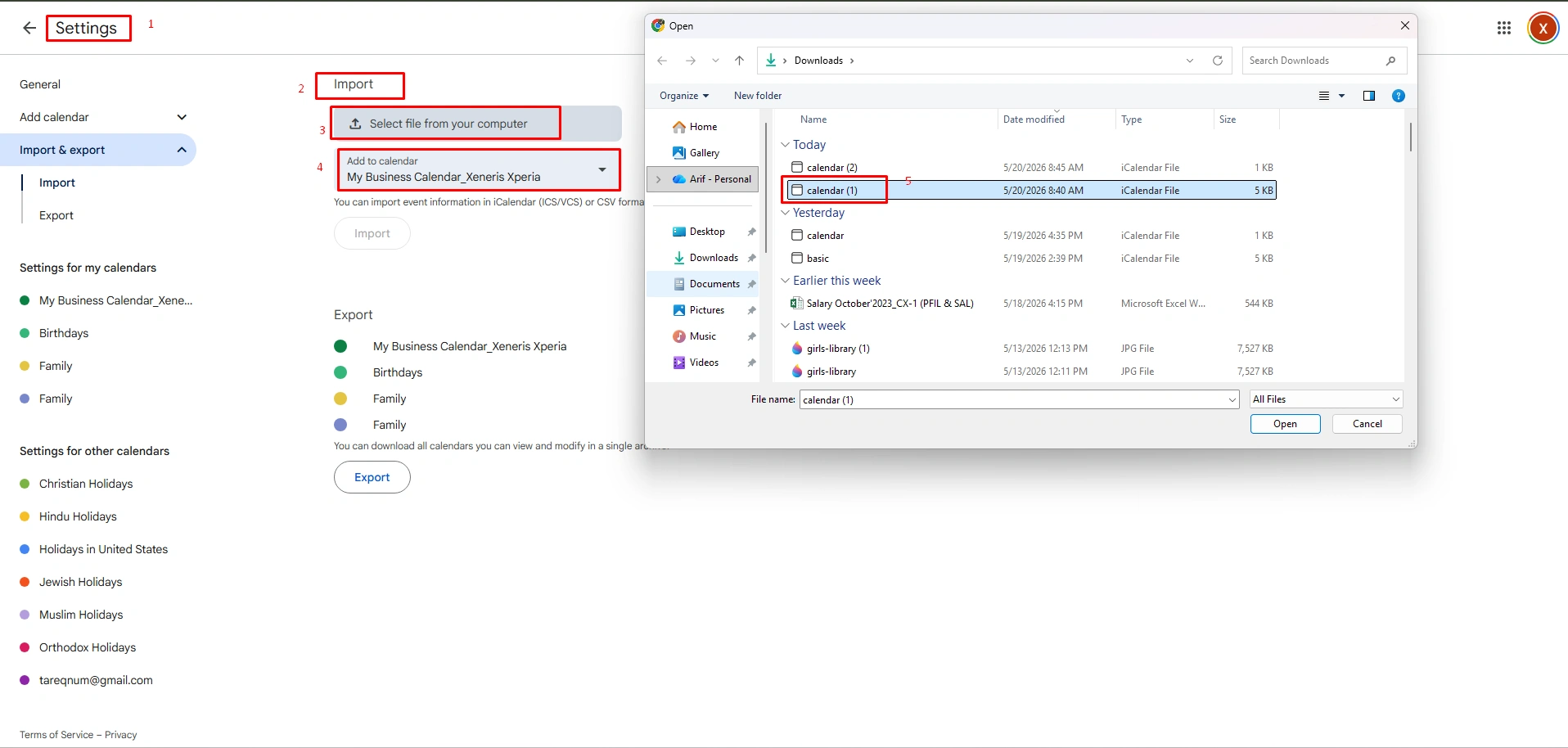Select the basic iCalendar file
The height and width of the screenshot is (748, 1568).
[x=1031, y=259]
